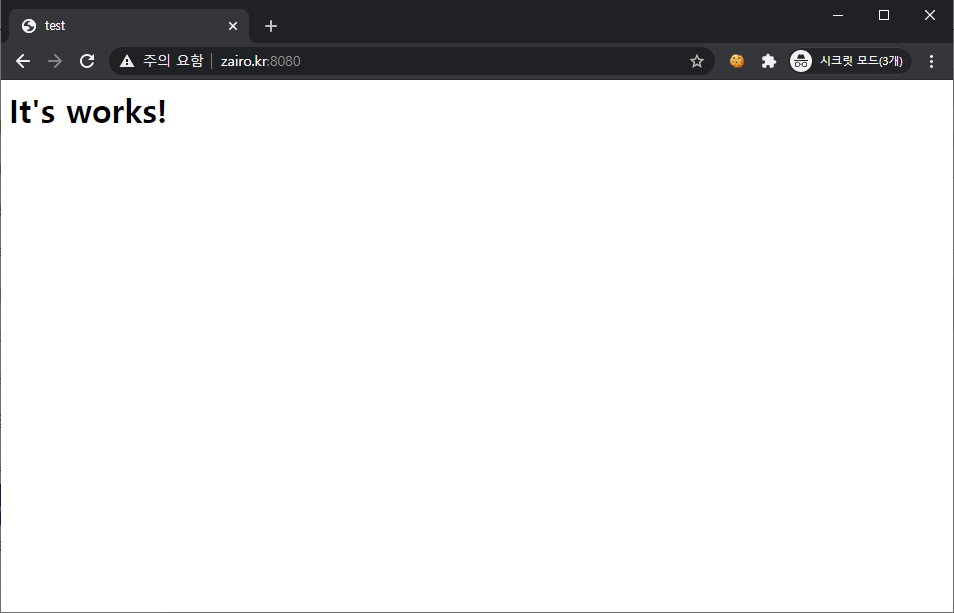Open the not secure warning site info
954x613 pixels.
[162, 61]
